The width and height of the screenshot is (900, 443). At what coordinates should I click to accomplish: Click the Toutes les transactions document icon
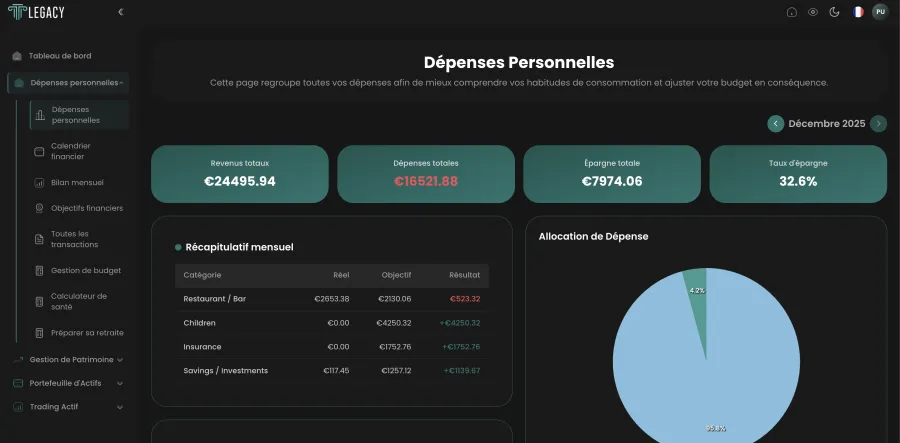39,239
